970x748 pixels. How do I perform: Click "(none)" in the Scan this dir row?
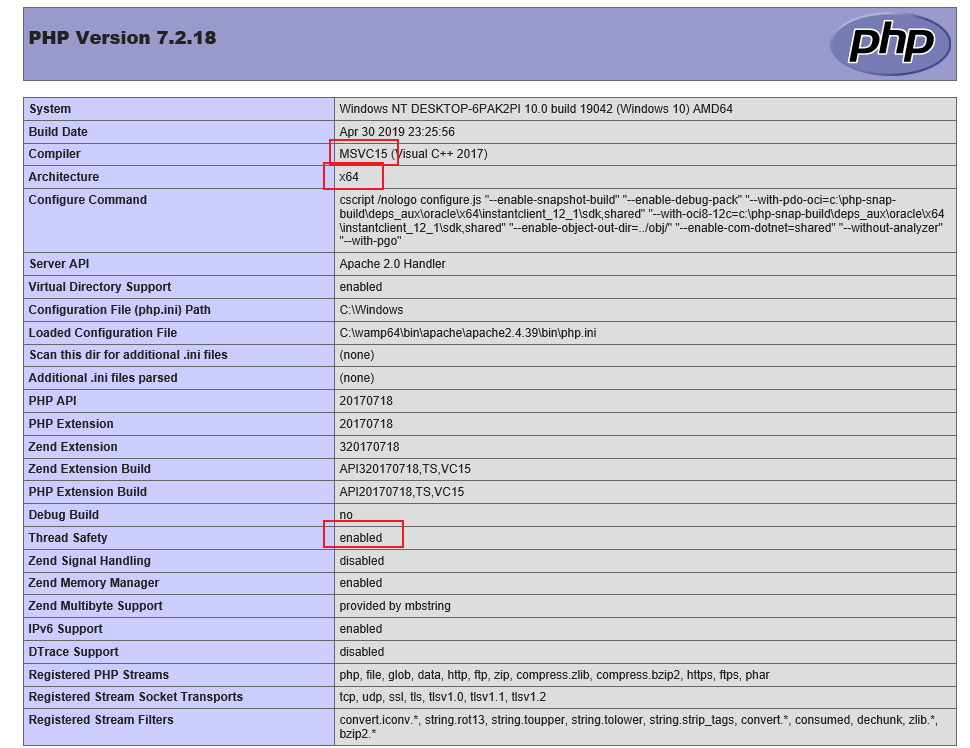coord(357,355)
